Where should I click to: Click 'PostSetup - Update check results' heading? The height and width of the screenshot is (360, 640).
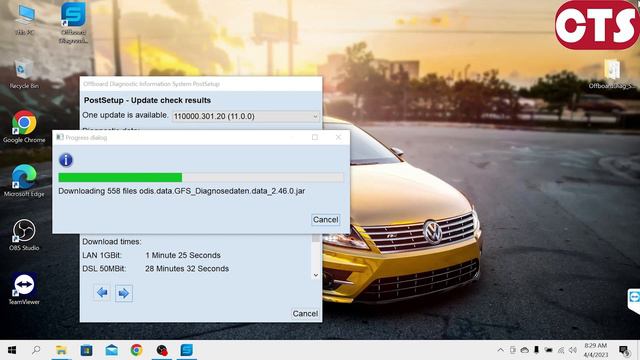[147, 100]
